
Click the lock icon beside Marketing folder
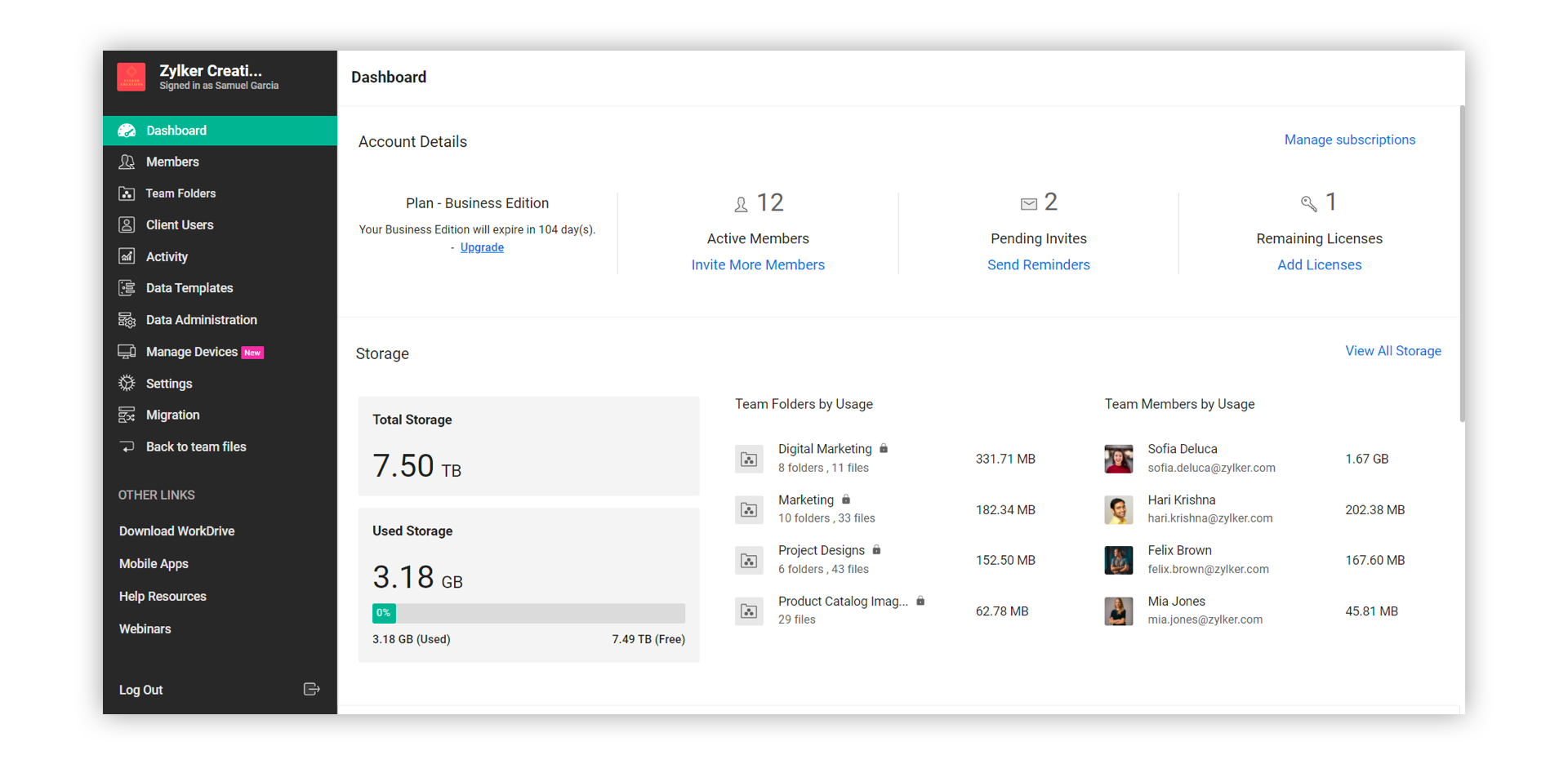point(846,500)
